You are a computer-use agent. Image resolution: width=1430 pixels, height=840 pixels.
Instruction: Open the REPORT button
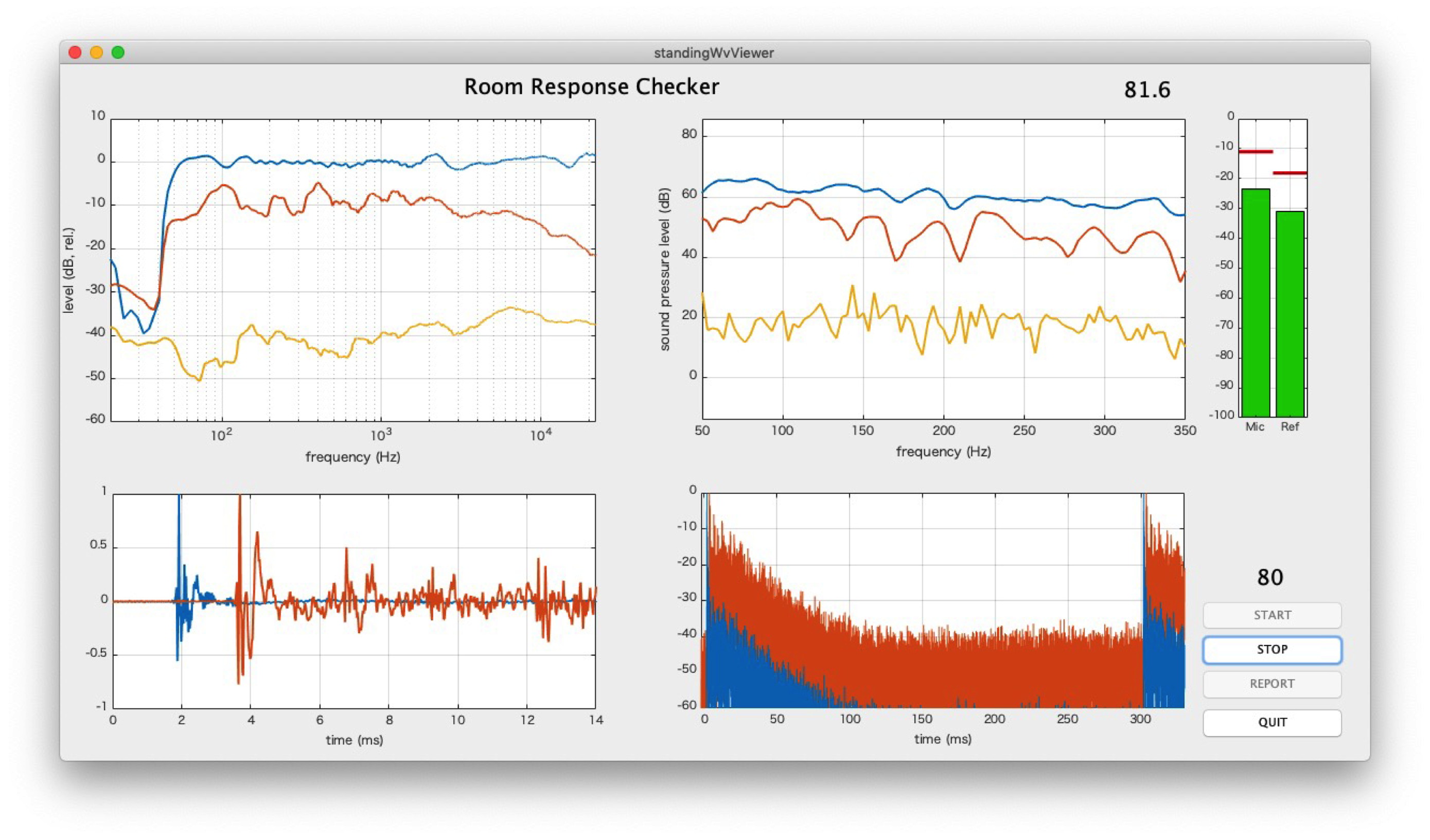[1272, 684]
